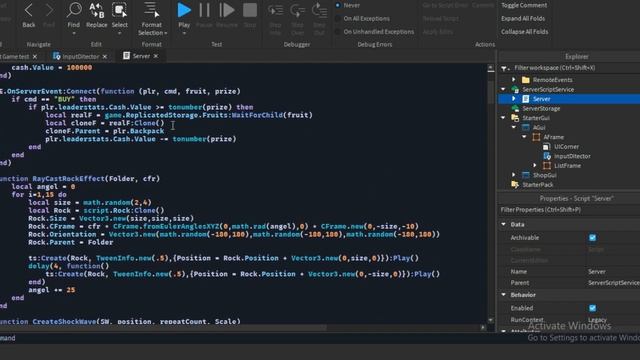Close the Game test tab
This screenshot has width=640, height=360.
point(35,56)
